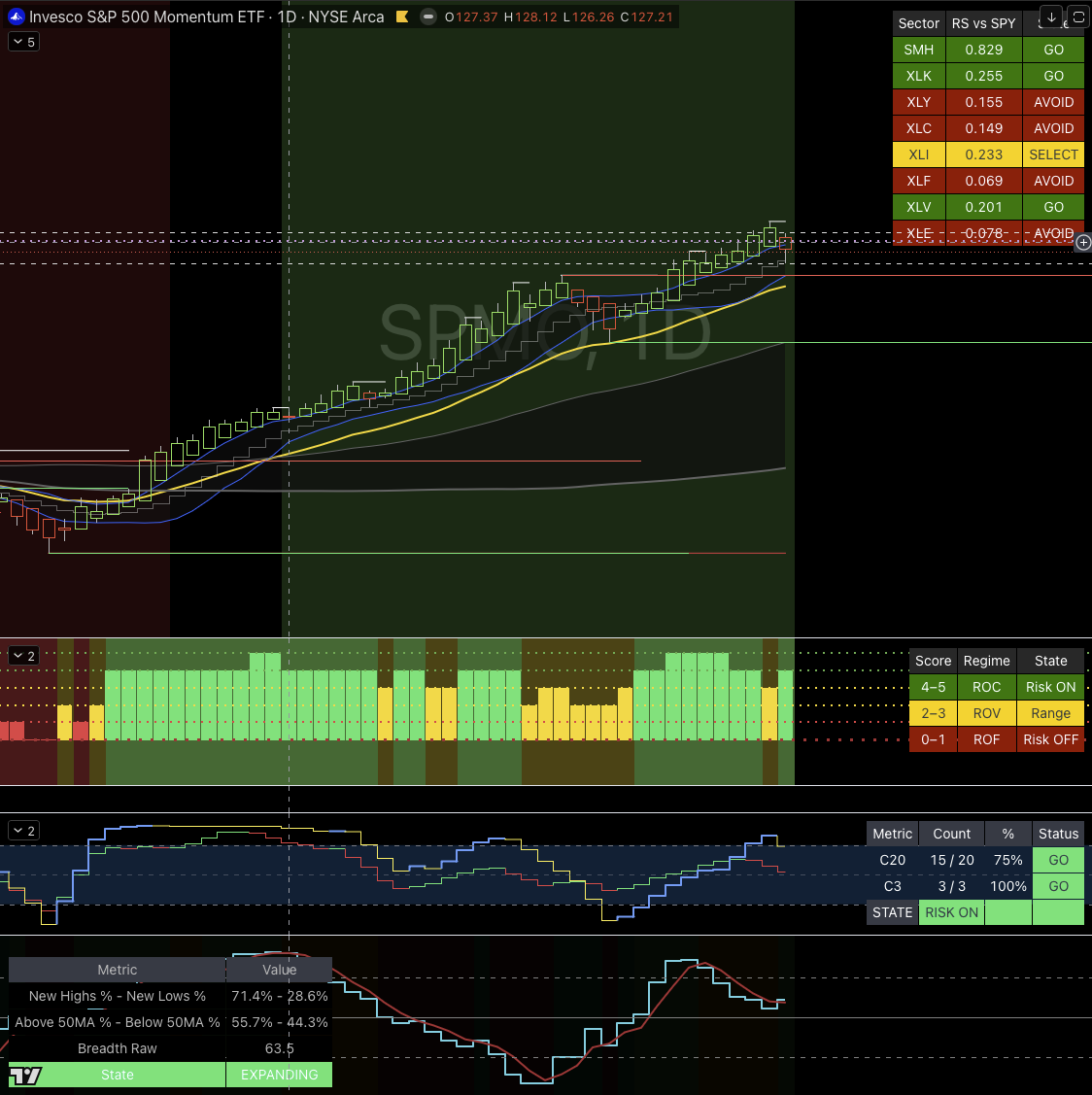This screenshot has width=1092, height=1095.
Task: Click the down-arrow button above the sector table
Action: coord(1051,17)
